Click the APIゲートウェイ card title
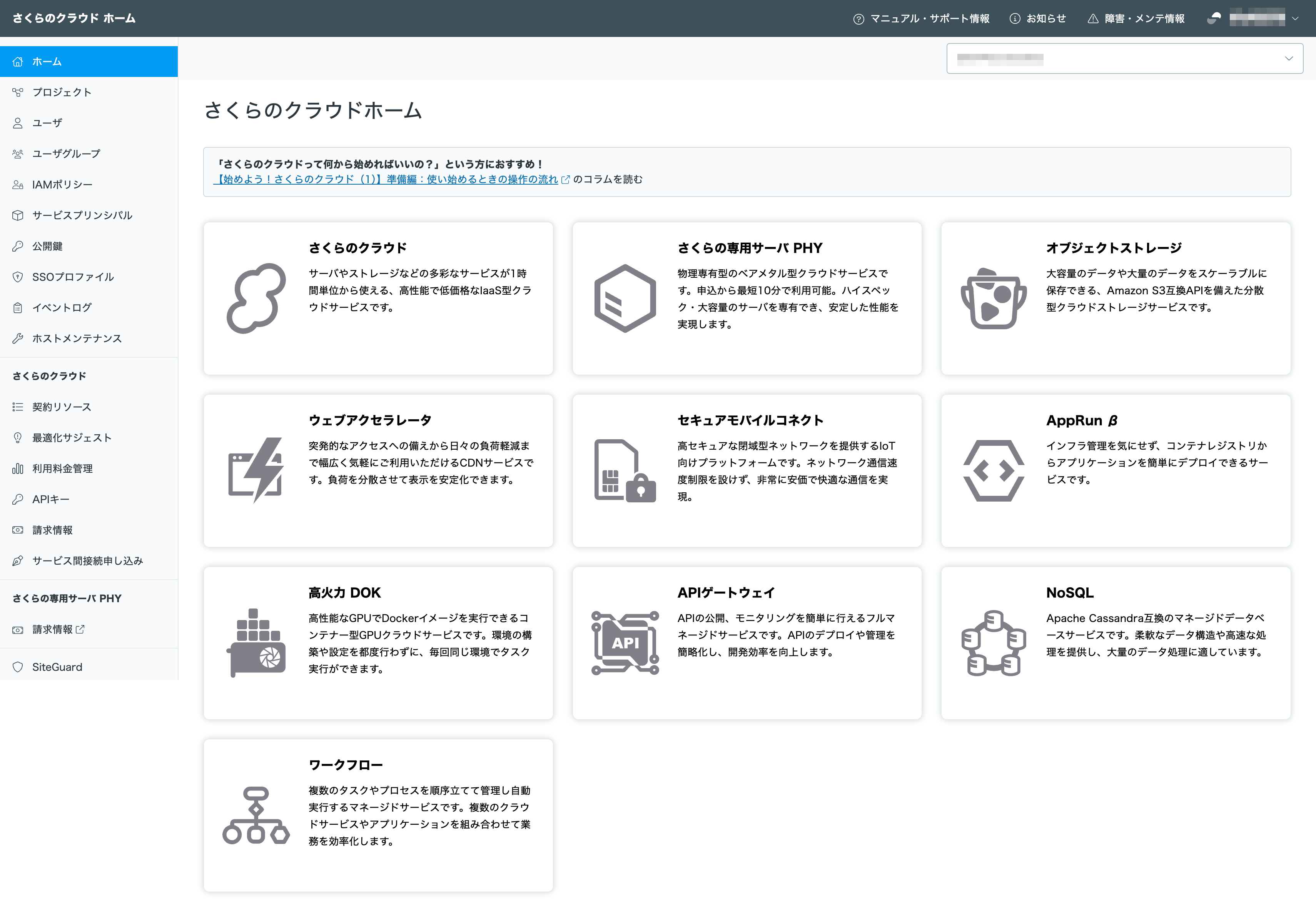Viewport: 1316px width, 917px height. click(x=726, y=593)
